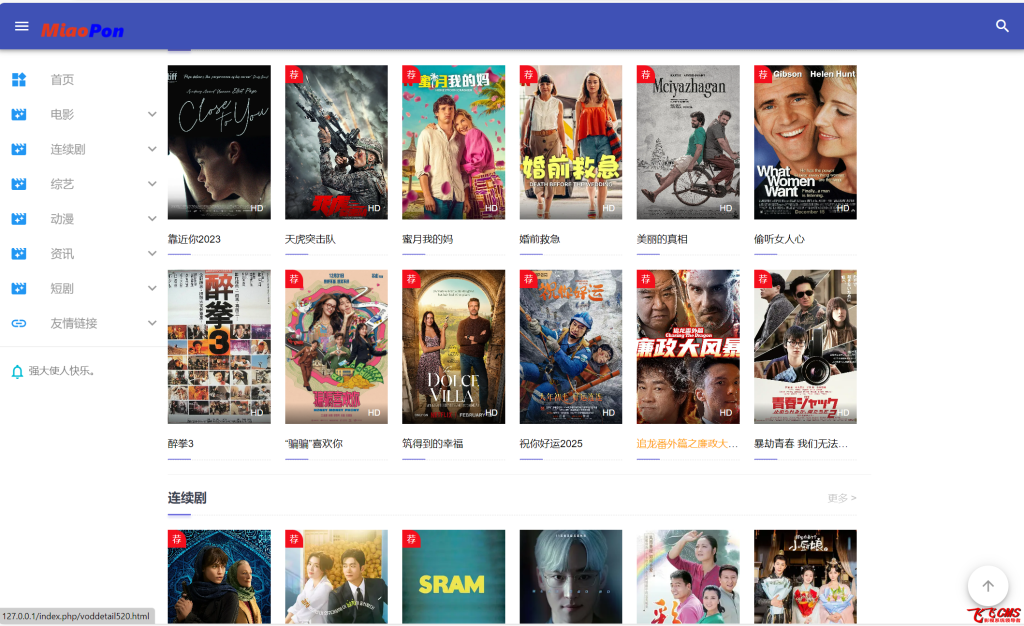Expand the 电影 category chevron
Screen dimensions: 1024x626
pos(152,115)
